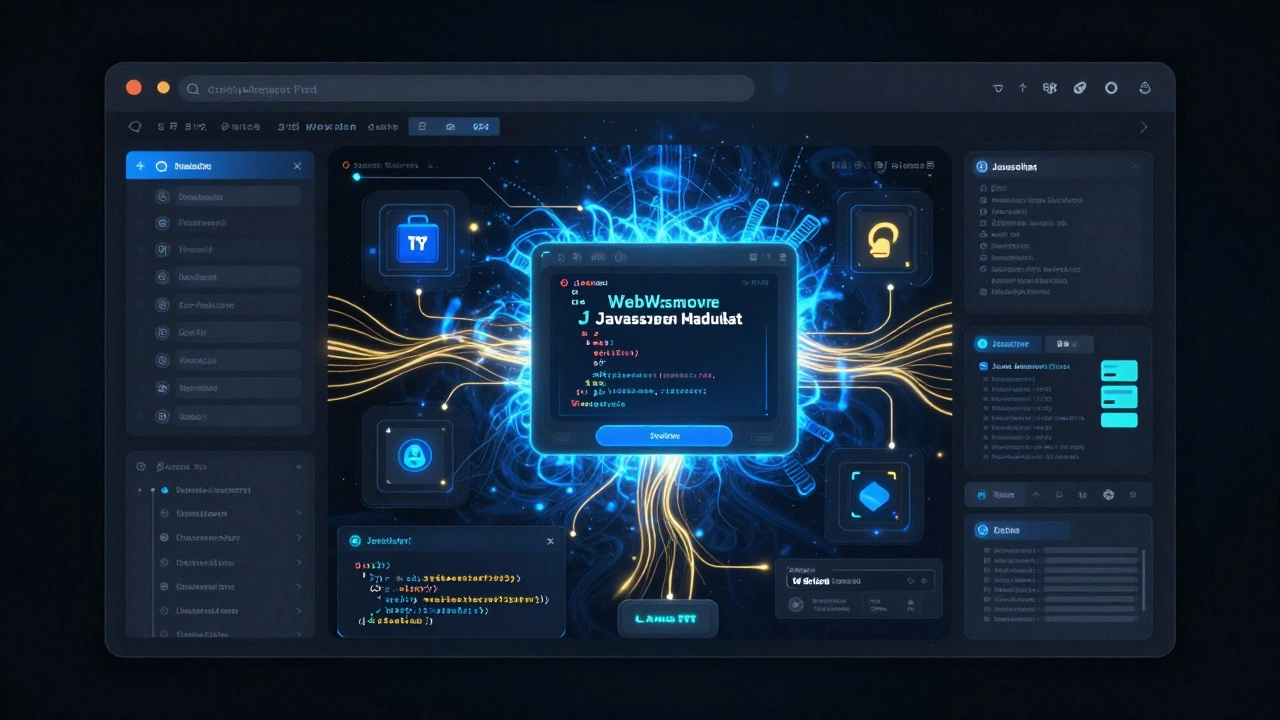1280x720 pixels.
Task: Click the magnifier icon in the search bar
Action: tap(193, 89)
